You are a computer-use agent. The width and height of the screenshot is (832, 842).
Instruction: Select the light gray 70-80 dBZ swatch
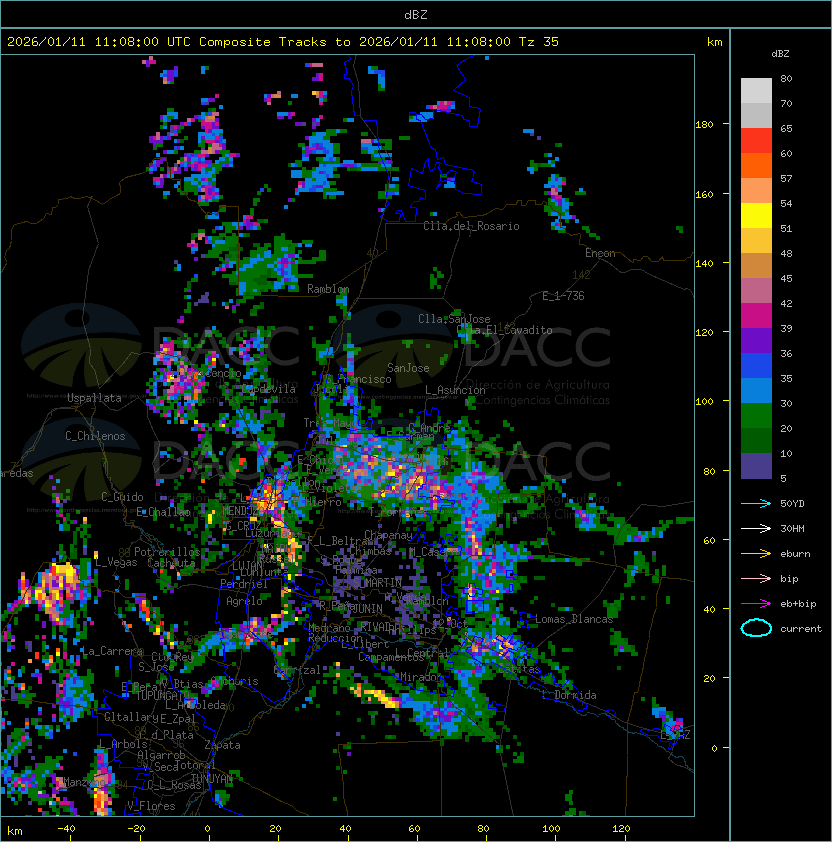[756, 91]
